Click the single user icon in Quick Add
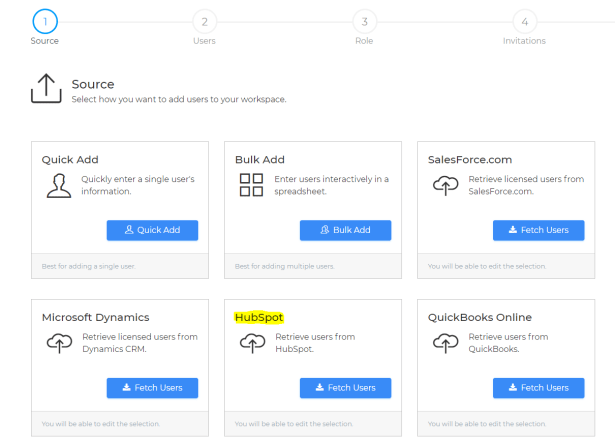615x443 pixels. tap(60, 185)
